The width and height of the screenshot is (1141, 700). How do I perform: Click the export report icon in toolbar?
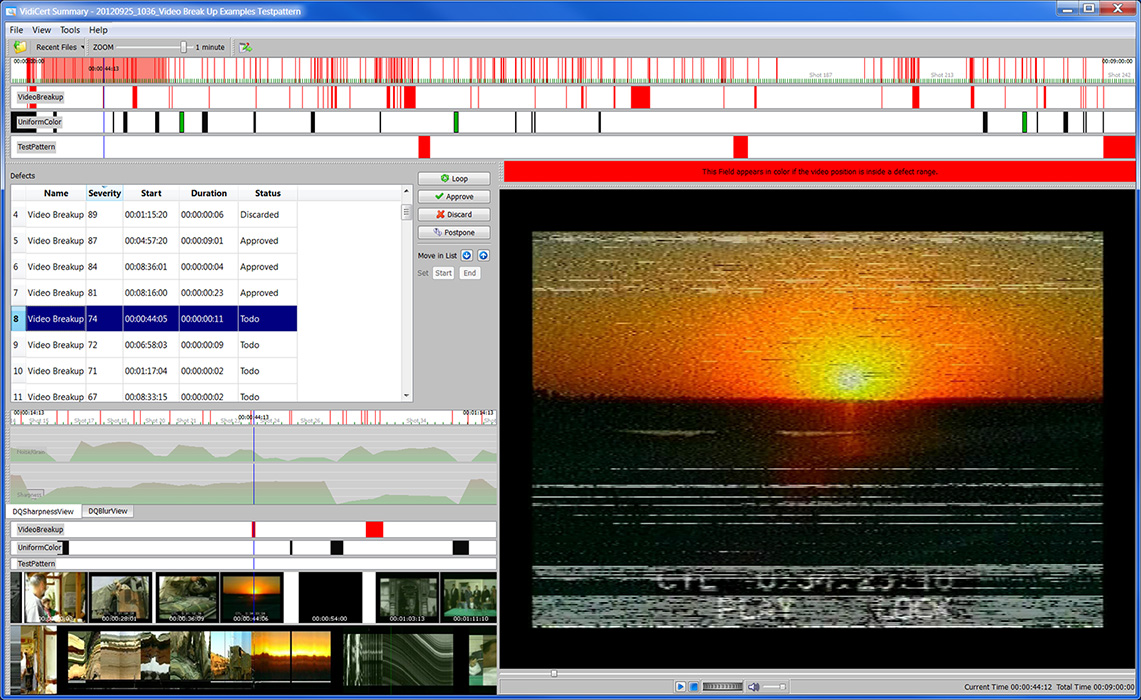click(x=245, y=47)
